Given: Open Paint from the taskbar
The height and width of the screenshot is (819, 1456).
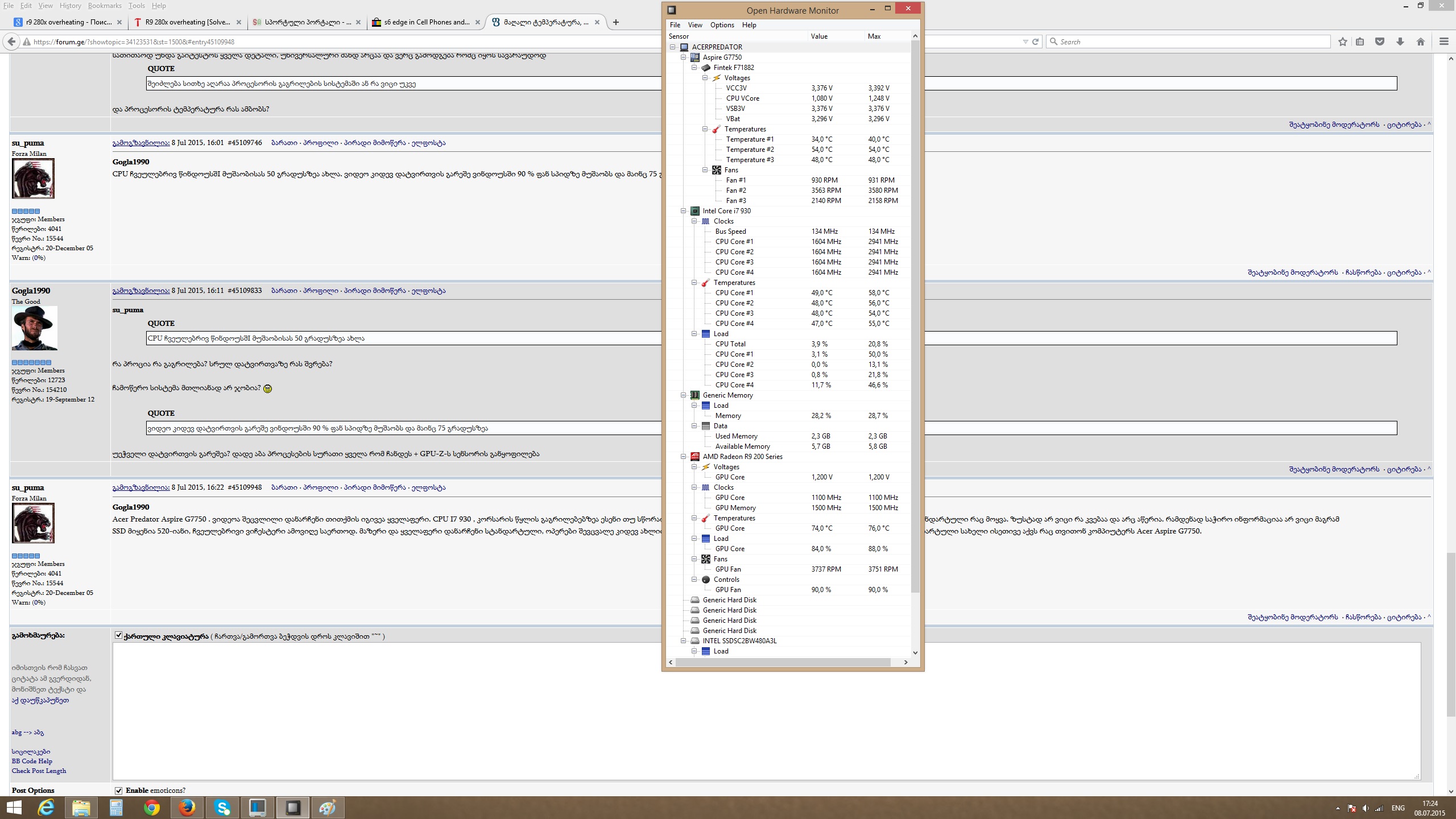Looking at the screenshot, I should point(328,808).
